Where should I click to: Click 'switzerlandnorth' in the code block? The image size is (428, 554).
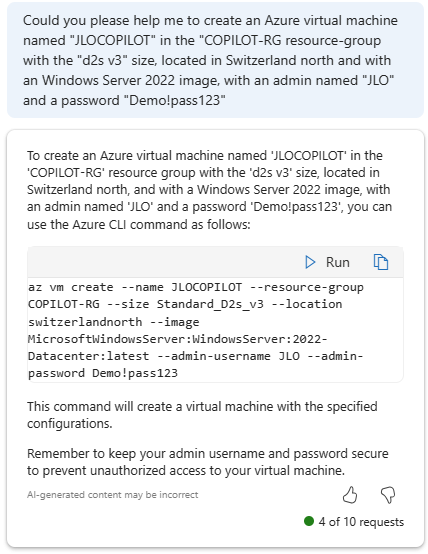point(85,322)
